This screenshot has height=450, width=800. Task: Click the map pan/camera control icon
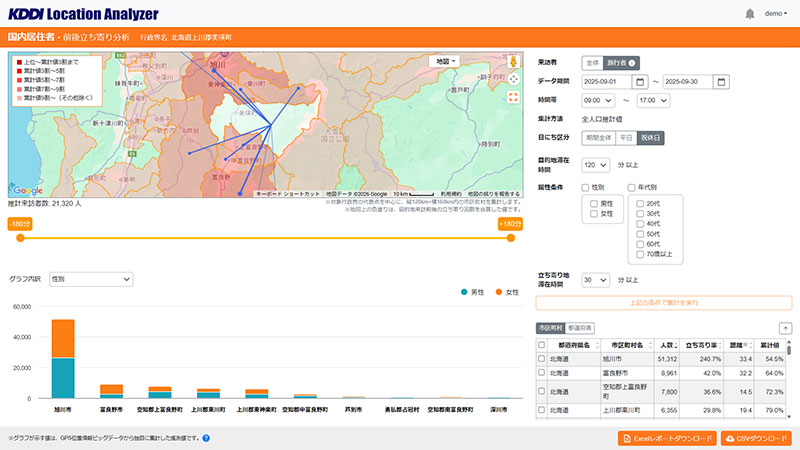[514, 78]
